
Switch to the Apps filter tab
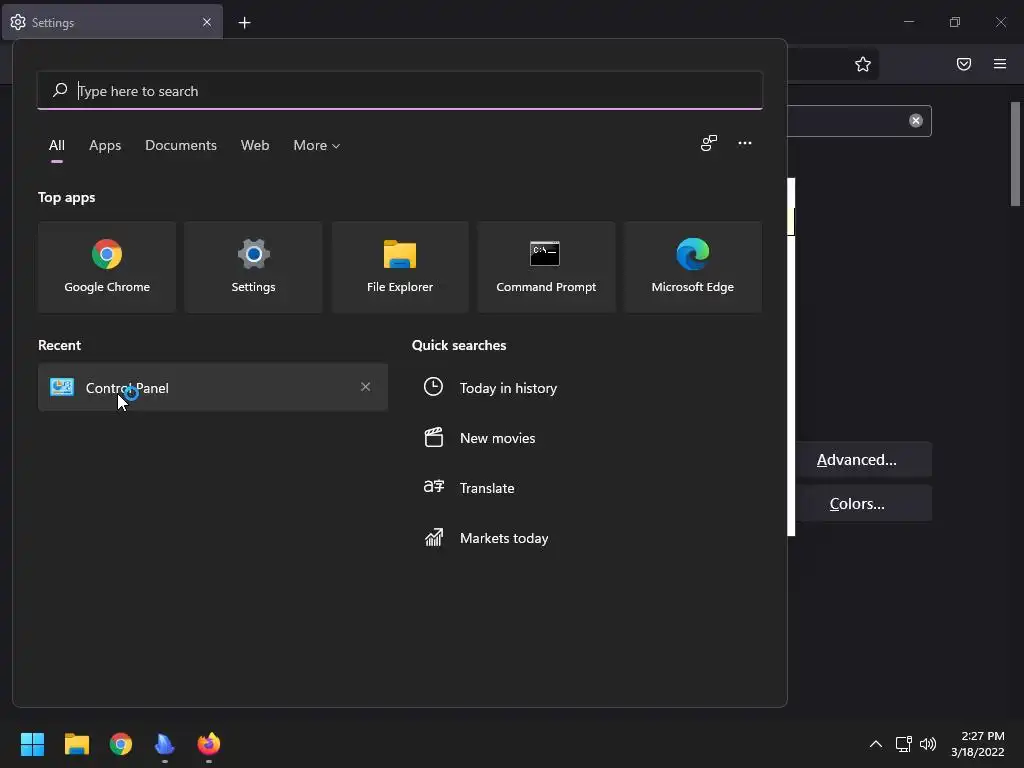(105, 146)
